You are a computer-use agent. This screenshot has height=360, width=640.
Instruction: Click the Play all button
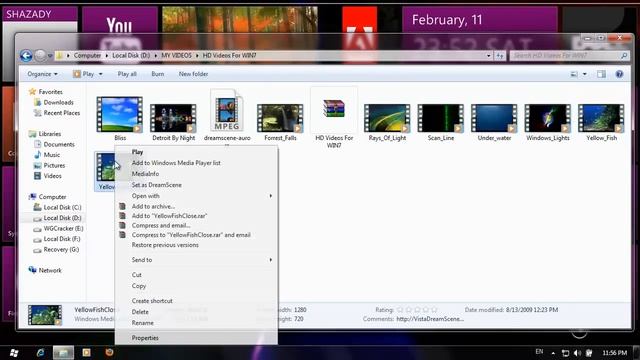[x=127, y=74]
